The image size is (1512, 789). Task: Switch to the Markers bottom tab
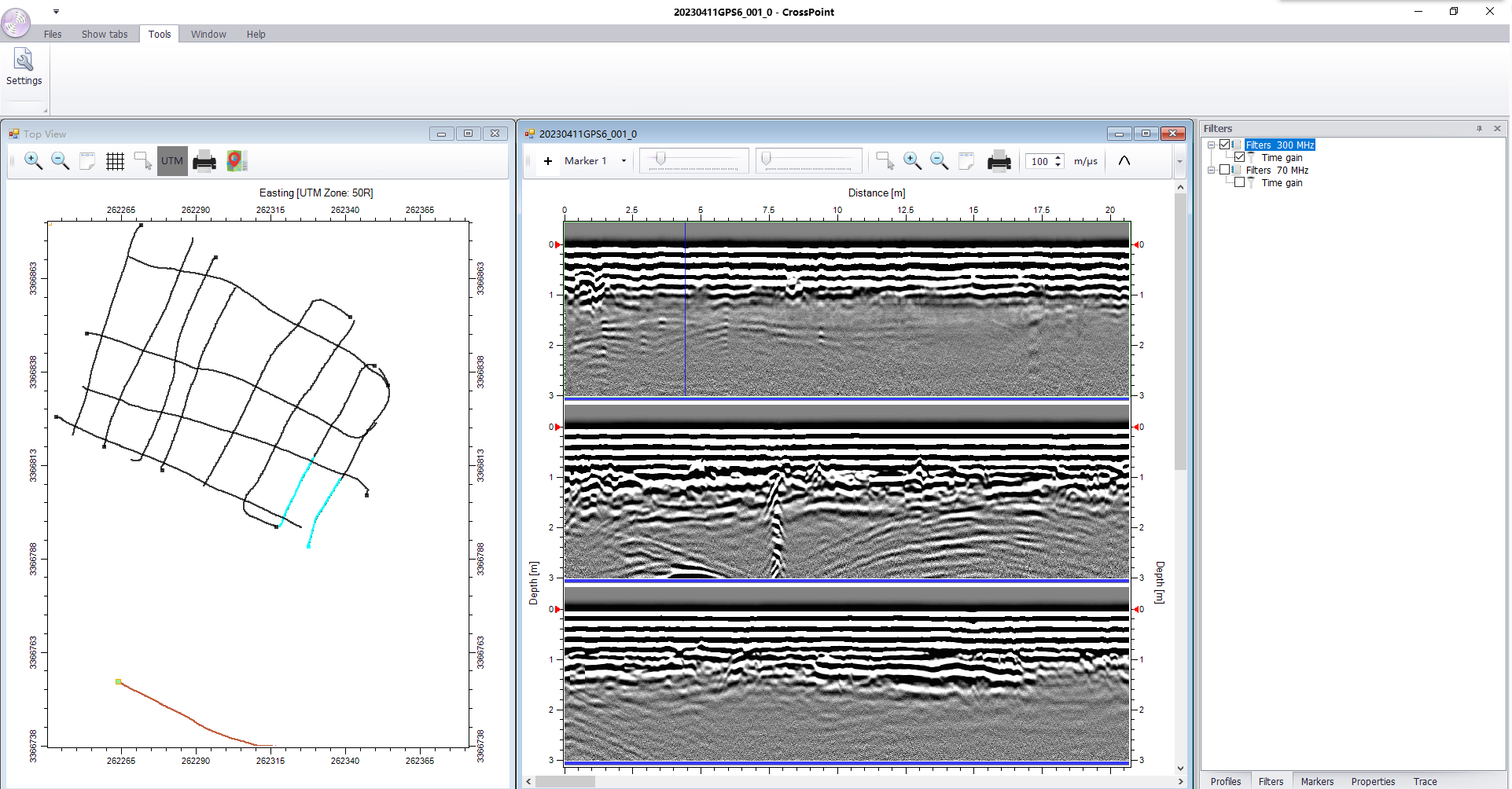(x=1317, y=781)
